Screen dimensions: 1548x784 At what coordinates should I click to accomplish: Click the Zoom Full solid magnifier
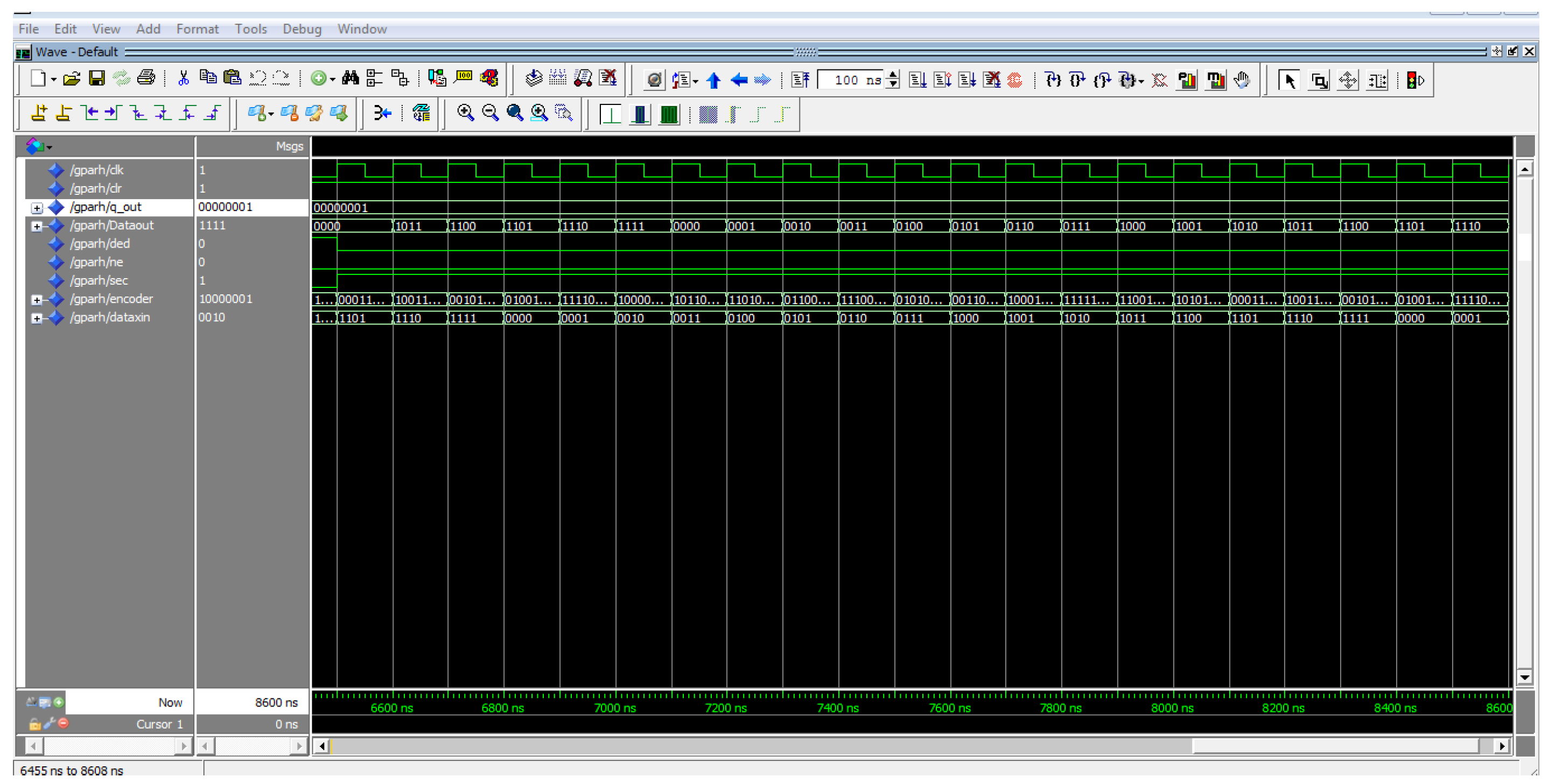pyautogui.click(x=515, y=112)
